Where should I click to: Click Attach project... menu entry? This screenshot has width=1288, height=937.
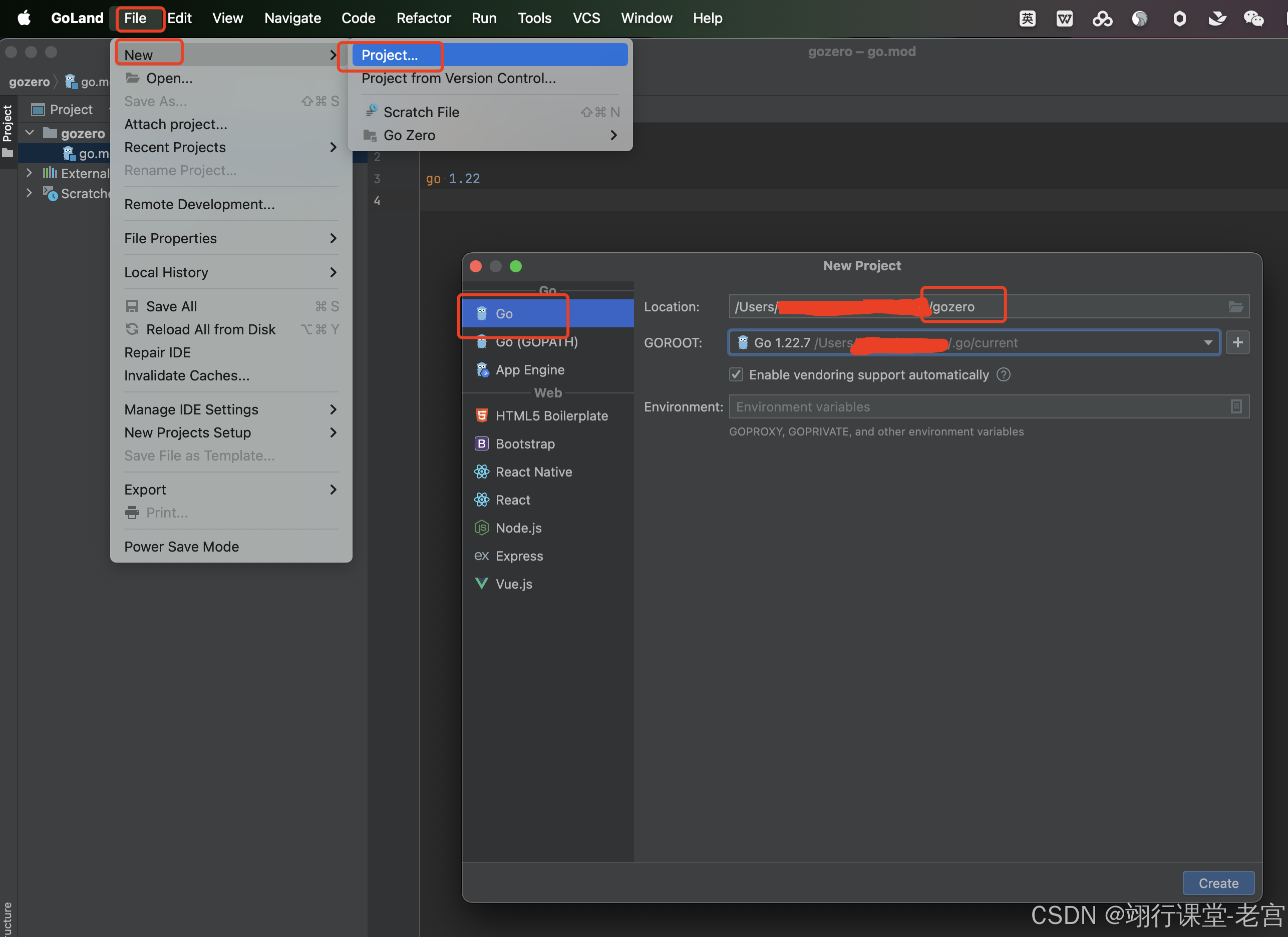point(231,124)
